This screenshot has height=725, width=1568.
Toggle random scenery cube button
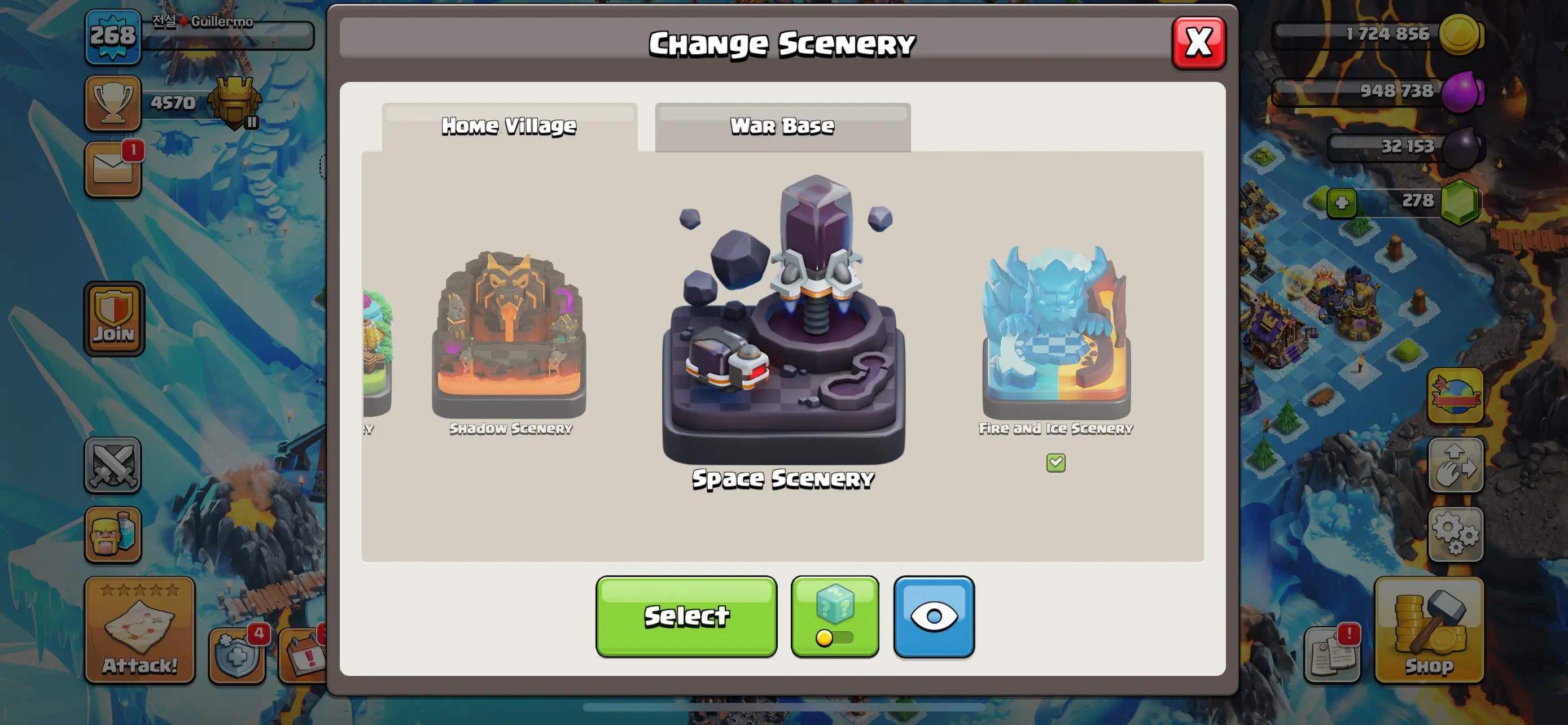pyautogui.click(x=835, y=617)
